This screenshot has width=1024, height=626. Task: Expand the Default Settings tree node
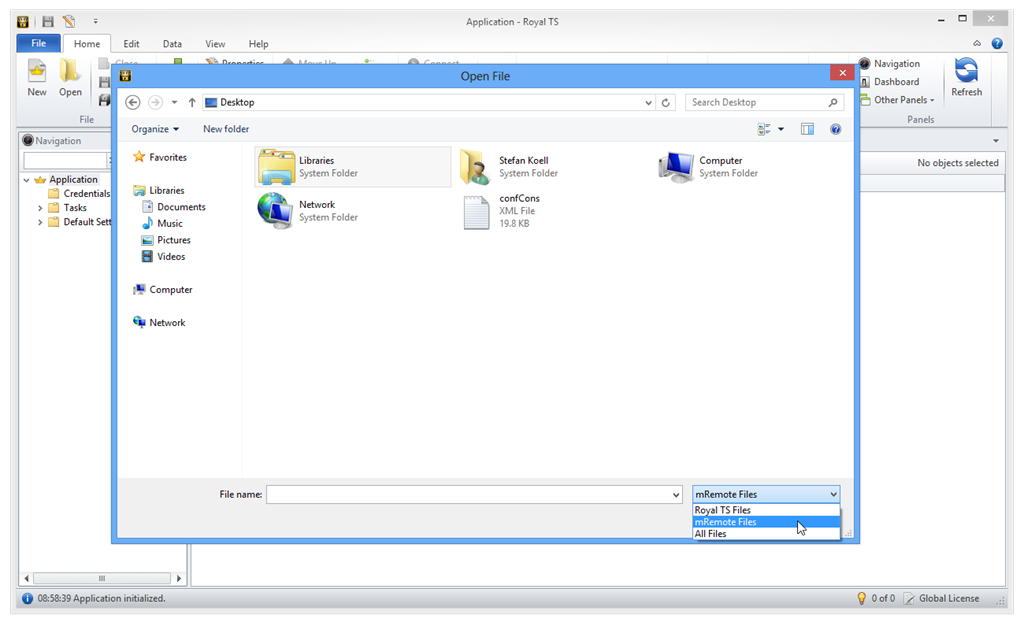tap(40, 223)
